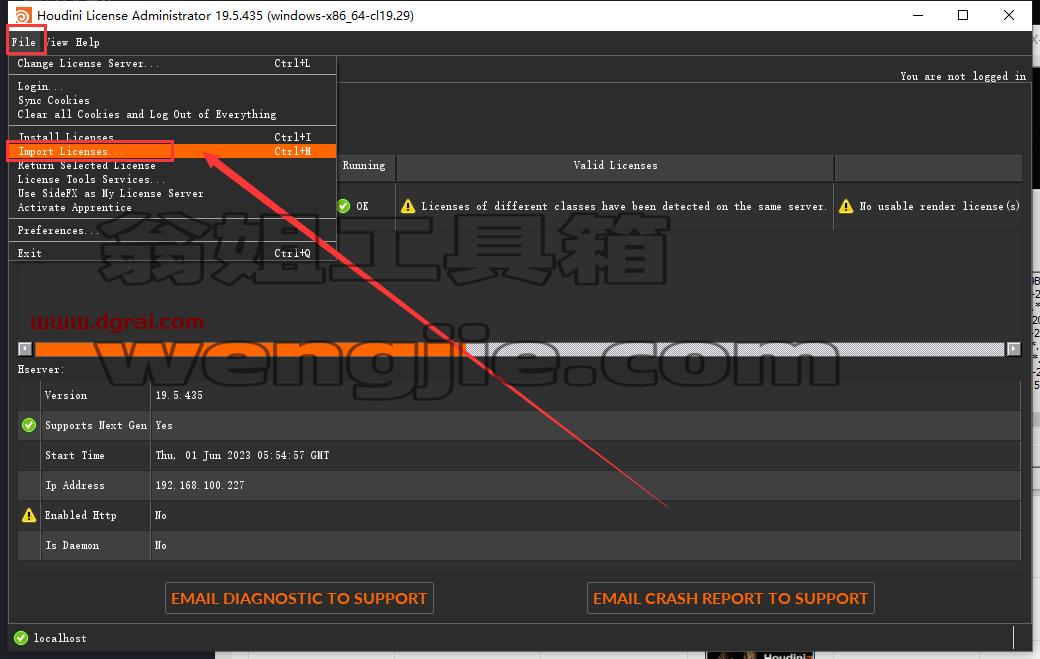Click warning icon next to Enabled Http
This screenshot has width=1040, height=659.
pos(29,515)
